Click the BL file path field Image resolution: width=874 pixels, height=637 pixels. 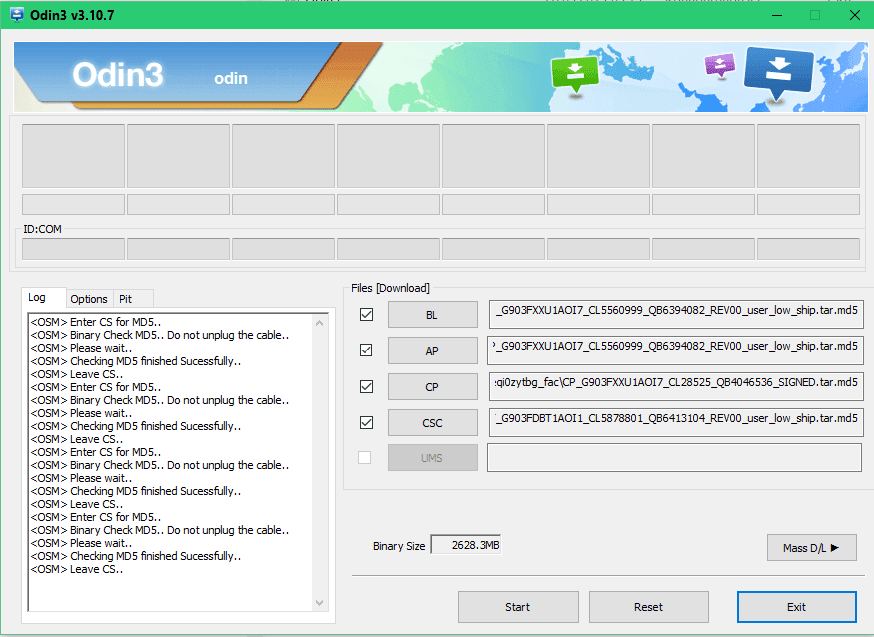point(676,314)
